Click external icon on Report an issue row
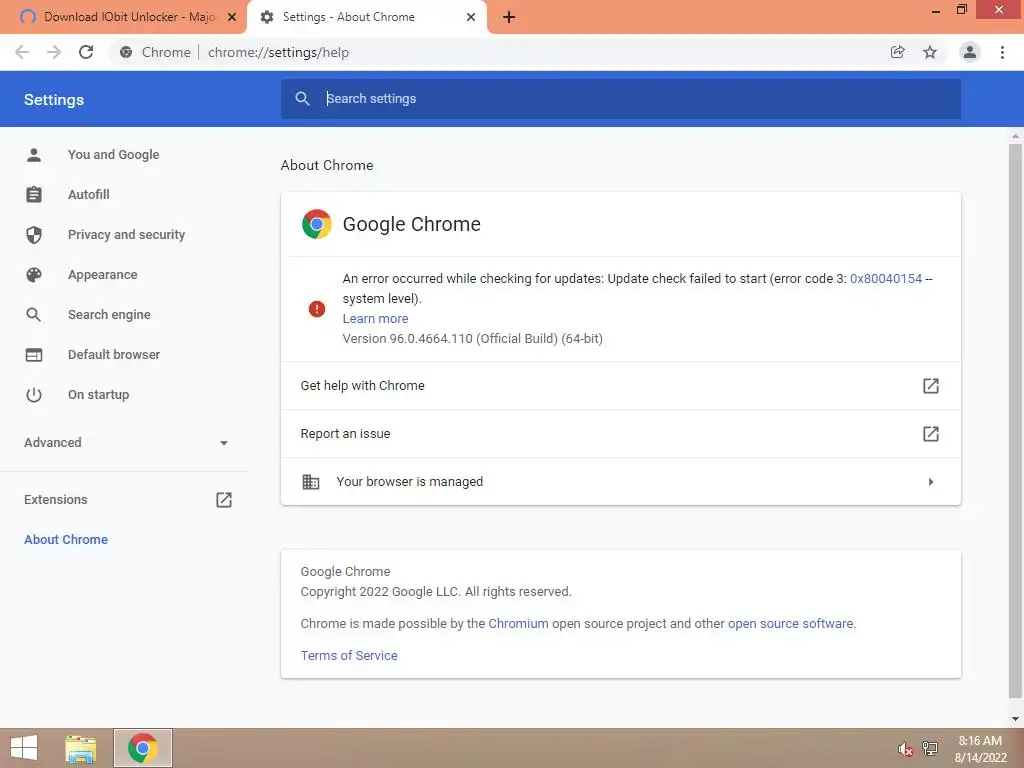This screenshot has height=768, width=1024. tap(931, 434)
